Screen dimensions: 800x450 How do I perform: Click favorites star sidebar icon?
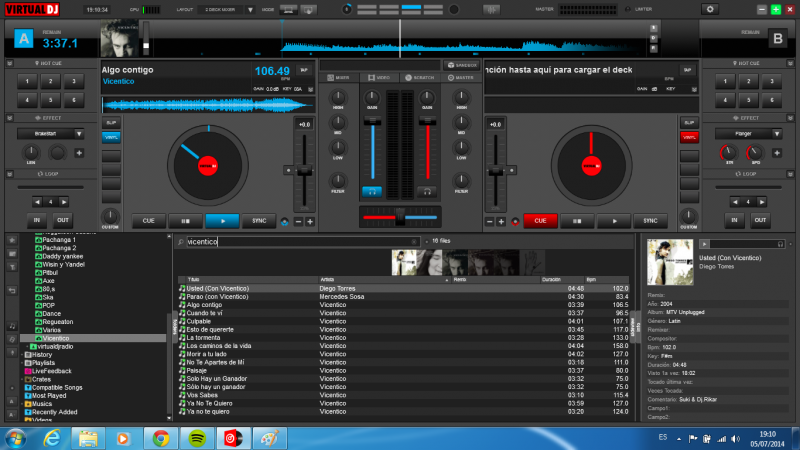pos(12,240)
